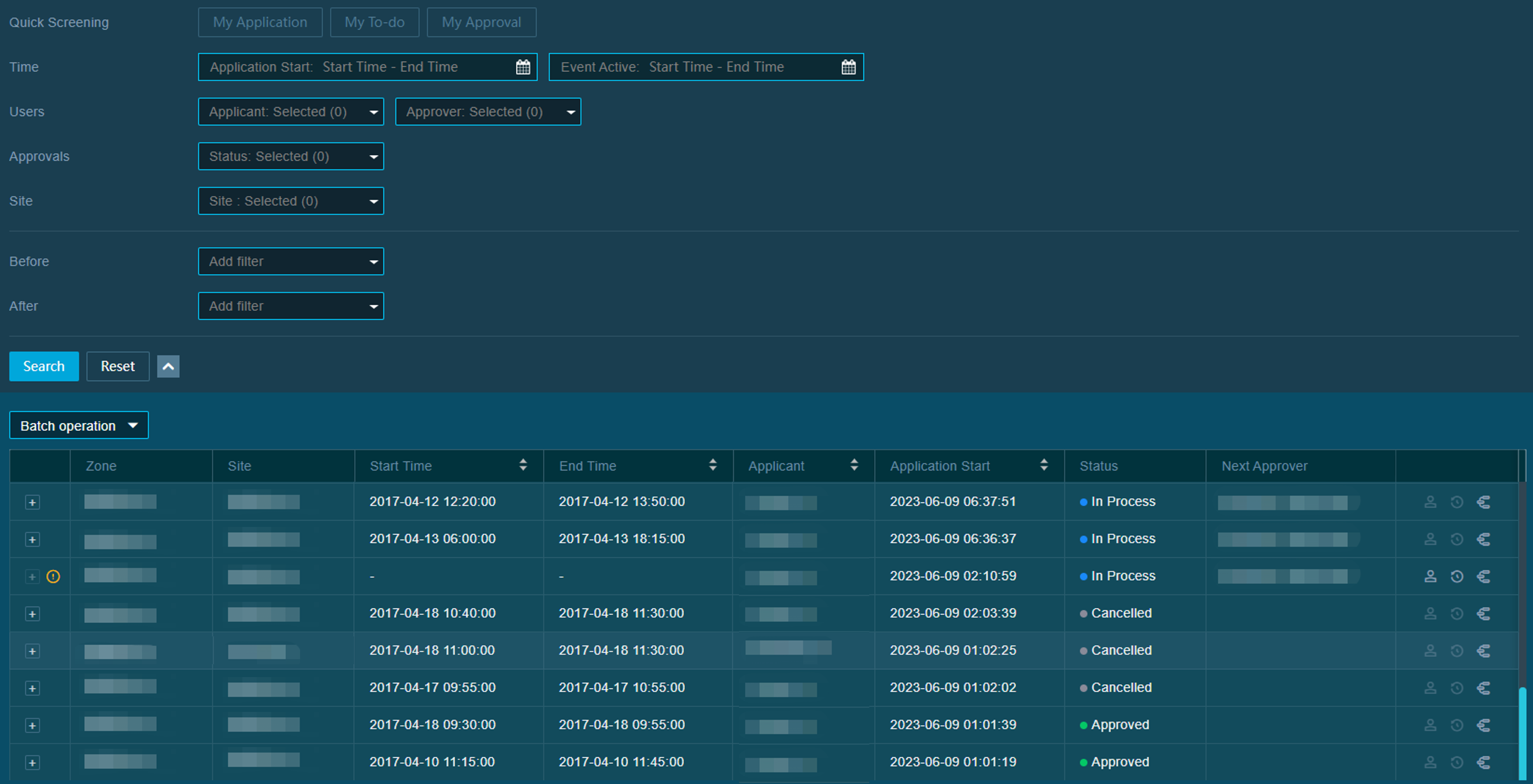Open workflow tree icon for 06:36:37 row
This screenshot has width=1533, height=784.
(x=1484, y=540)
